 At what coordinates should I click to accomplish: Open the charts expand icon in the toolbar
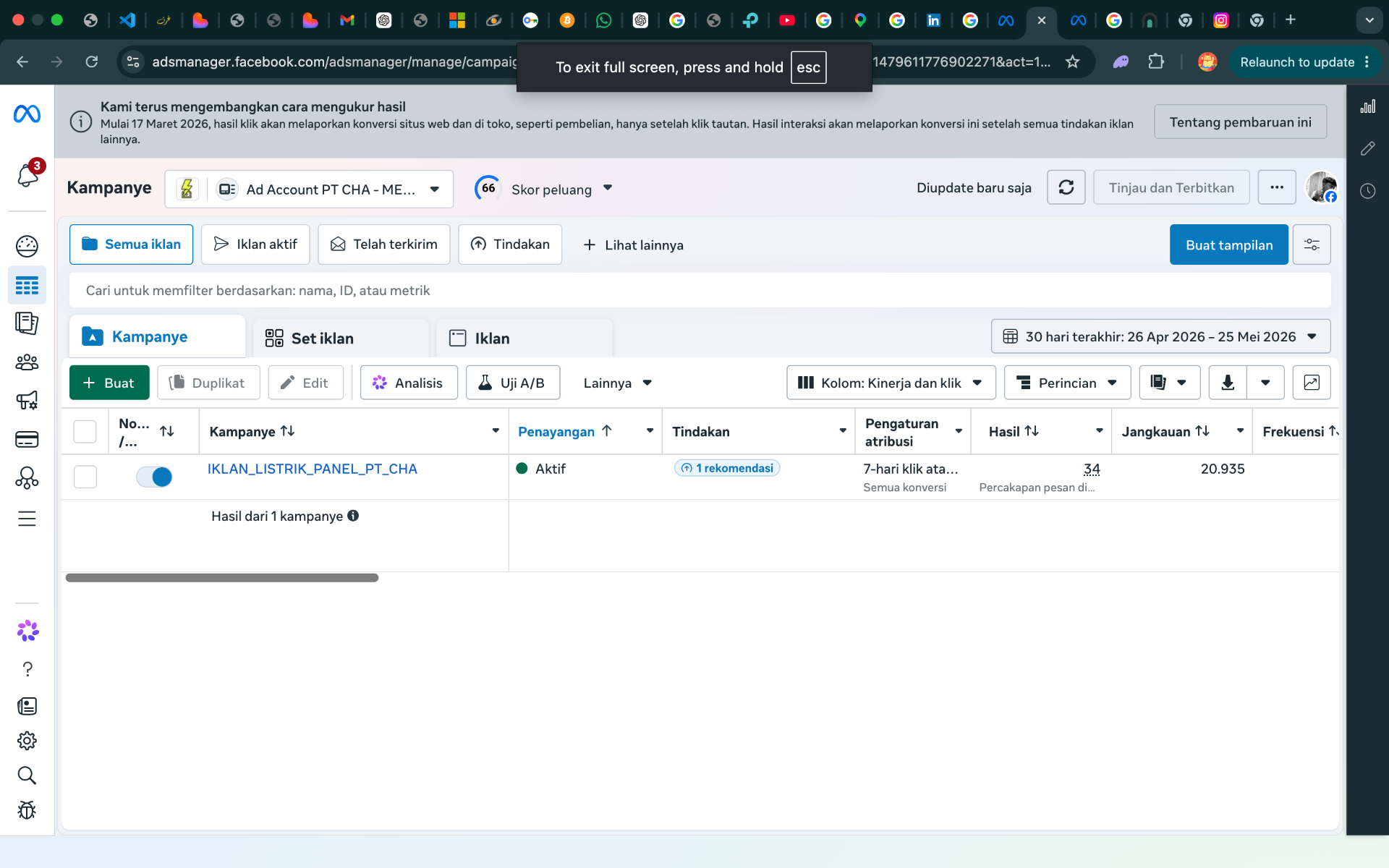1312,383
